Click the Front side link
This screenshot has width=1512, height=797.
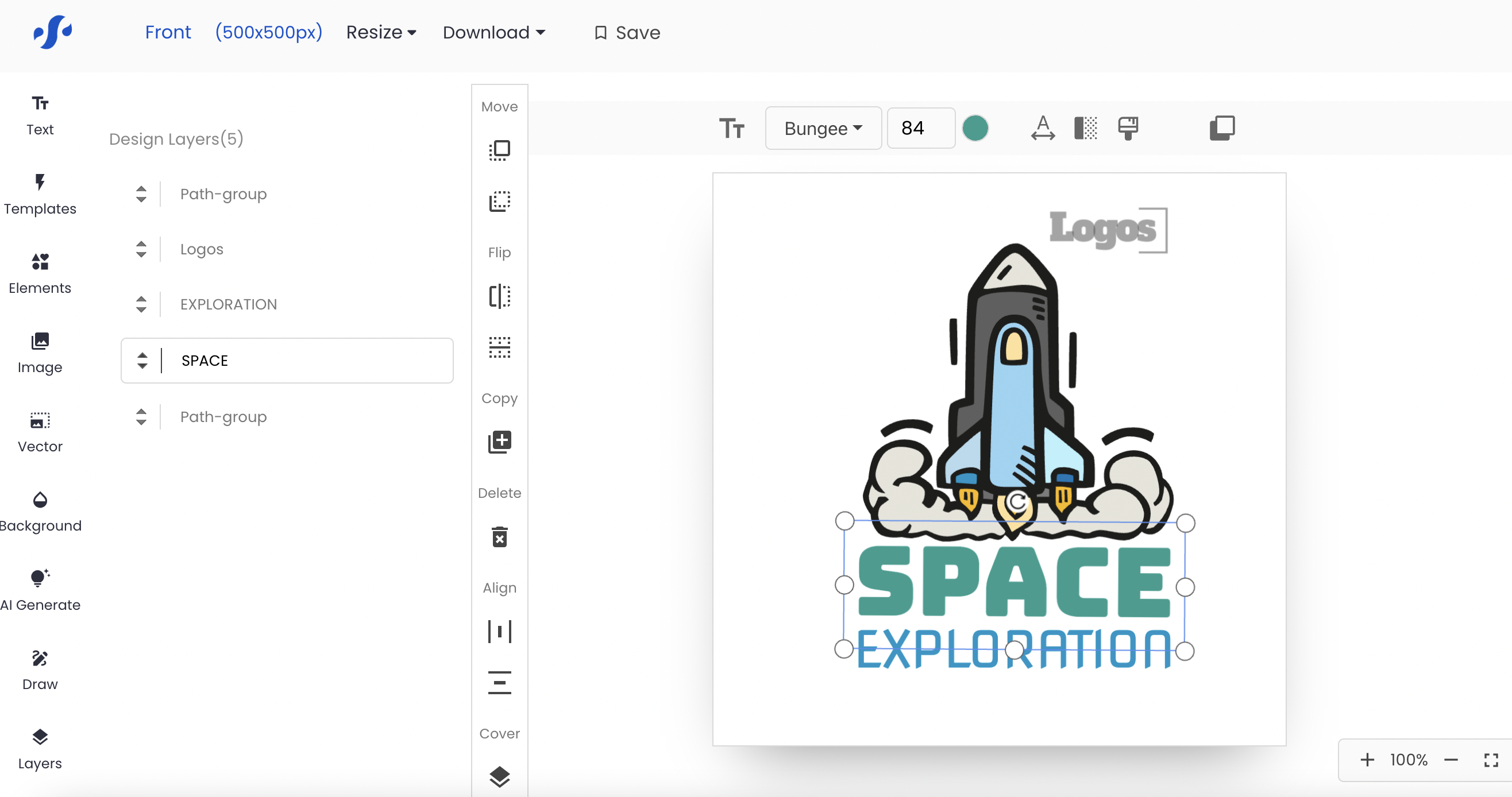pyautogui.click(x=168, y=32)
